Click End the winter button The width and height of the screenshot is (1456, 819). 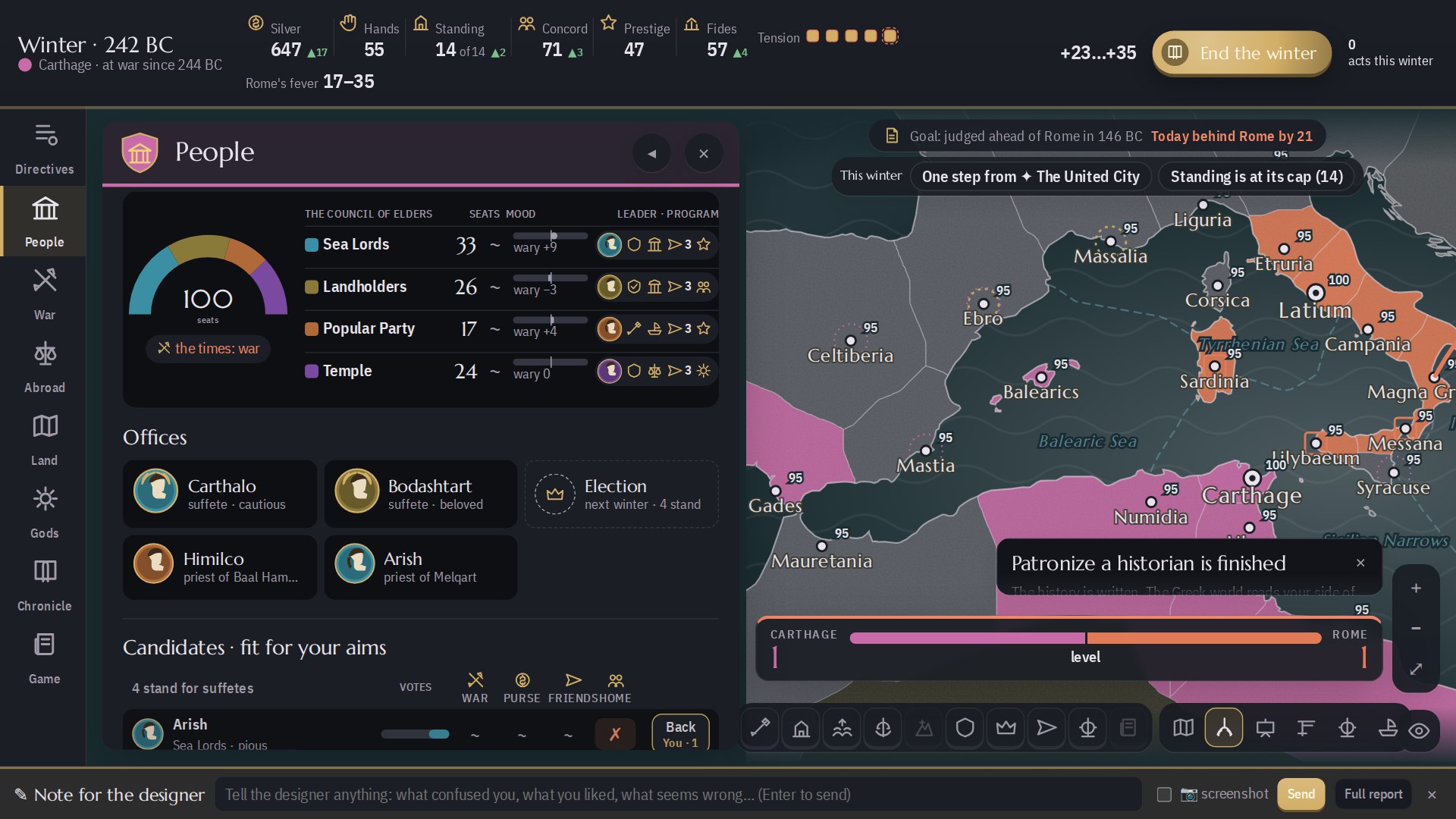pyautogui.click(x=1241, y=53)
